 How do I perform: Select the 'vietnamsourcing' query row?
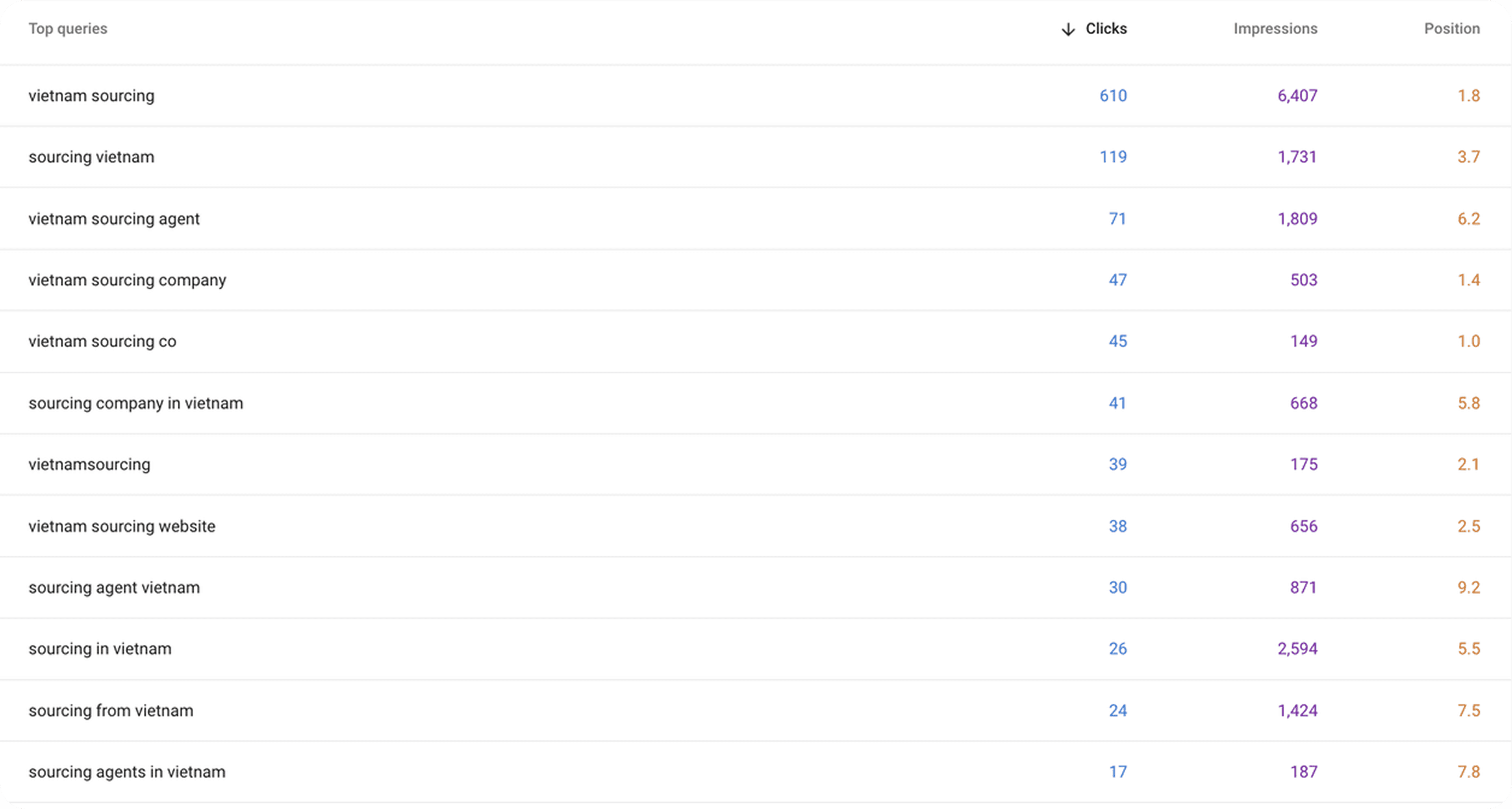[x=89, y=465]
